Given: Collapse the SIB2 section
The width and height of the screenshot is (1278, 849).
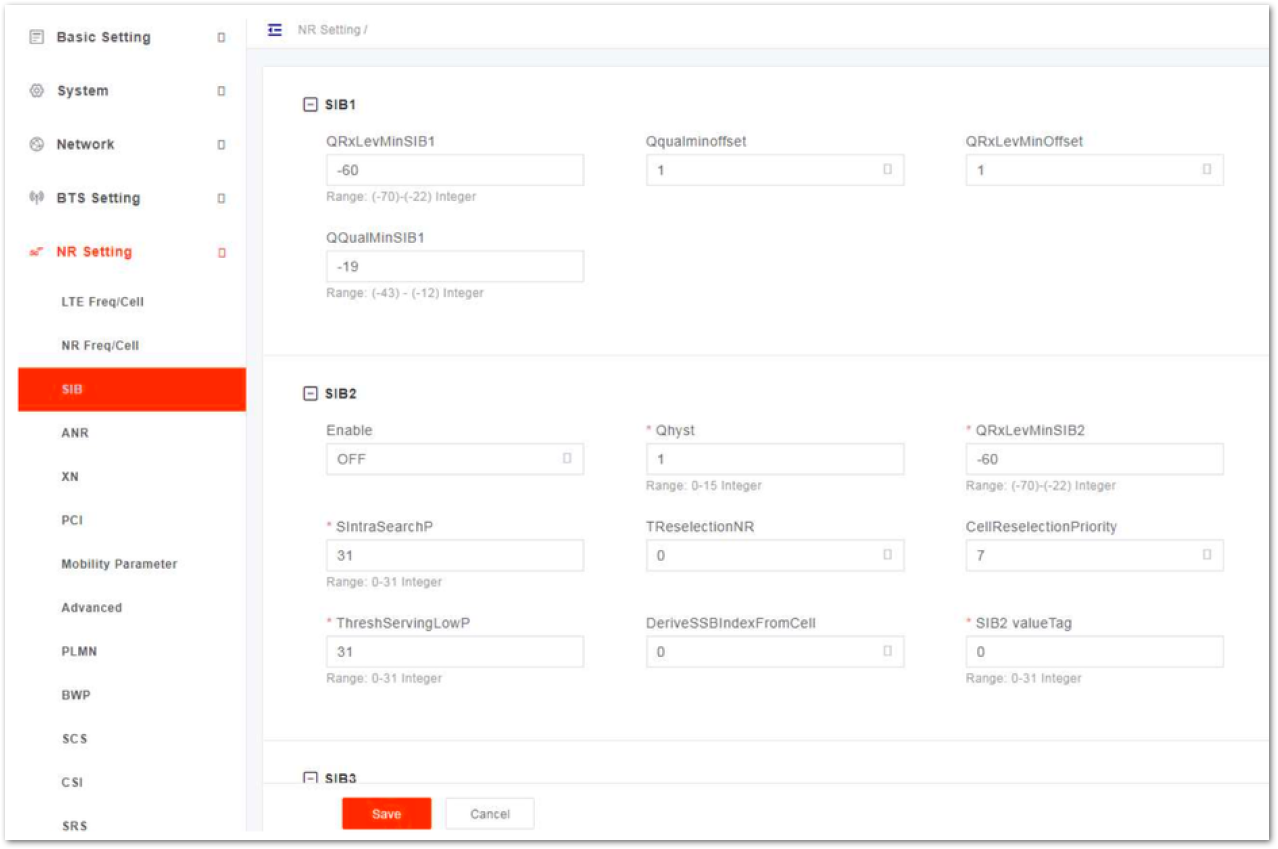Looking at the screenshot, I should click(x=310, y=394).
